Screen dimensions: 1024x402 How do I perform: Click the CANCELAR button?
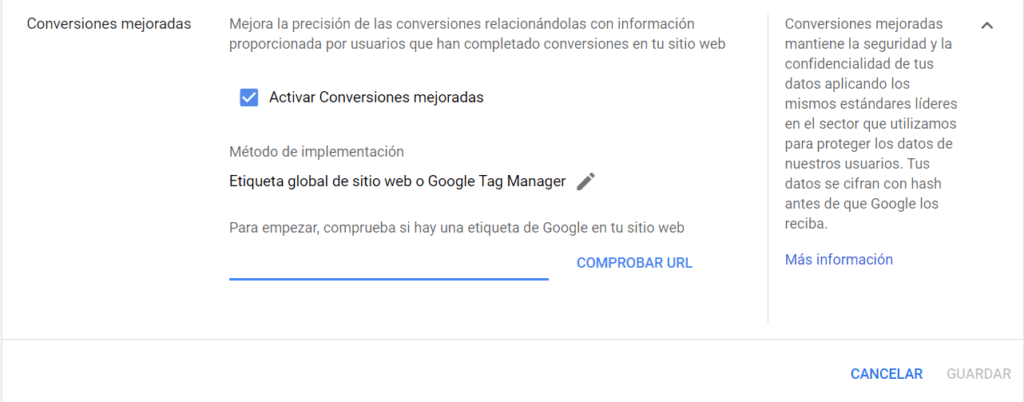click(x=886, y=374)
